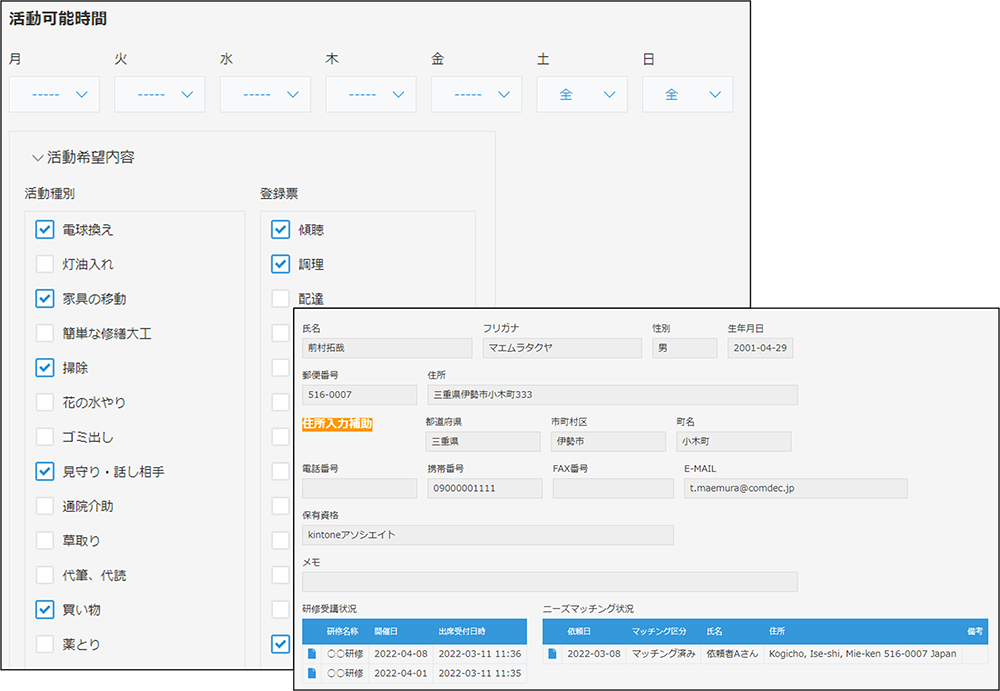Enable the 灯油入れ checkbox
The image size is (1000, 691).
pos(44,264)
